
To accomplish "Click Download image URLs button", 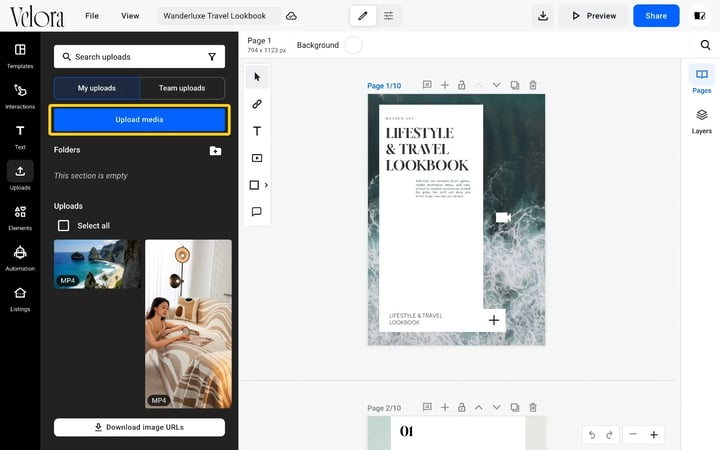I will click(139, 428).
